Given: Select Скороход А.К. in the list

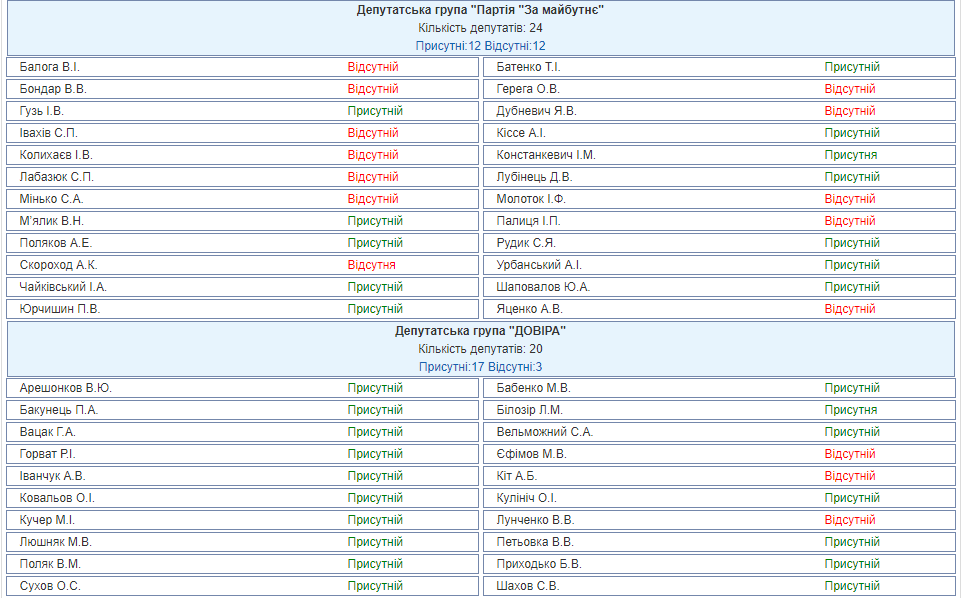Looking at the screenshot, I should (x=58, y=265).
